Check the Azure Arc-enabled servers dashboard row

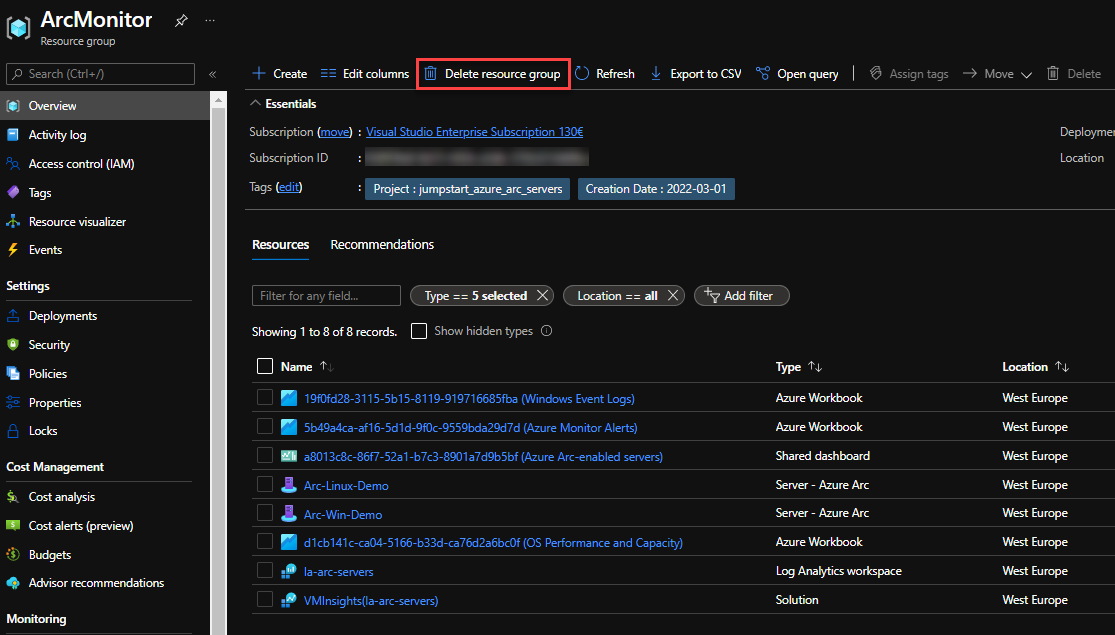point(265,455)
